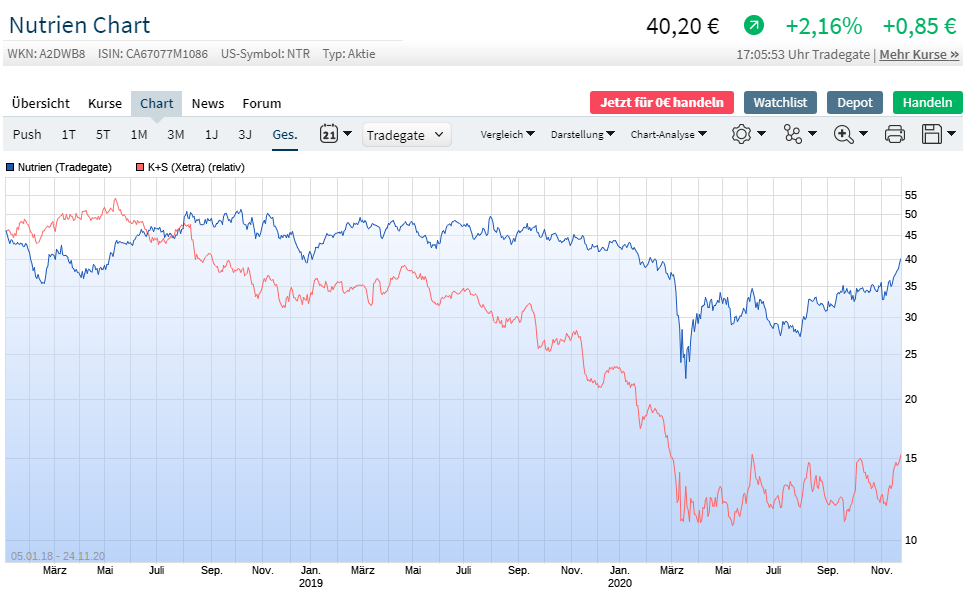Click the zoom magnifier icon
Screen dimensions: 973x593
843,134
